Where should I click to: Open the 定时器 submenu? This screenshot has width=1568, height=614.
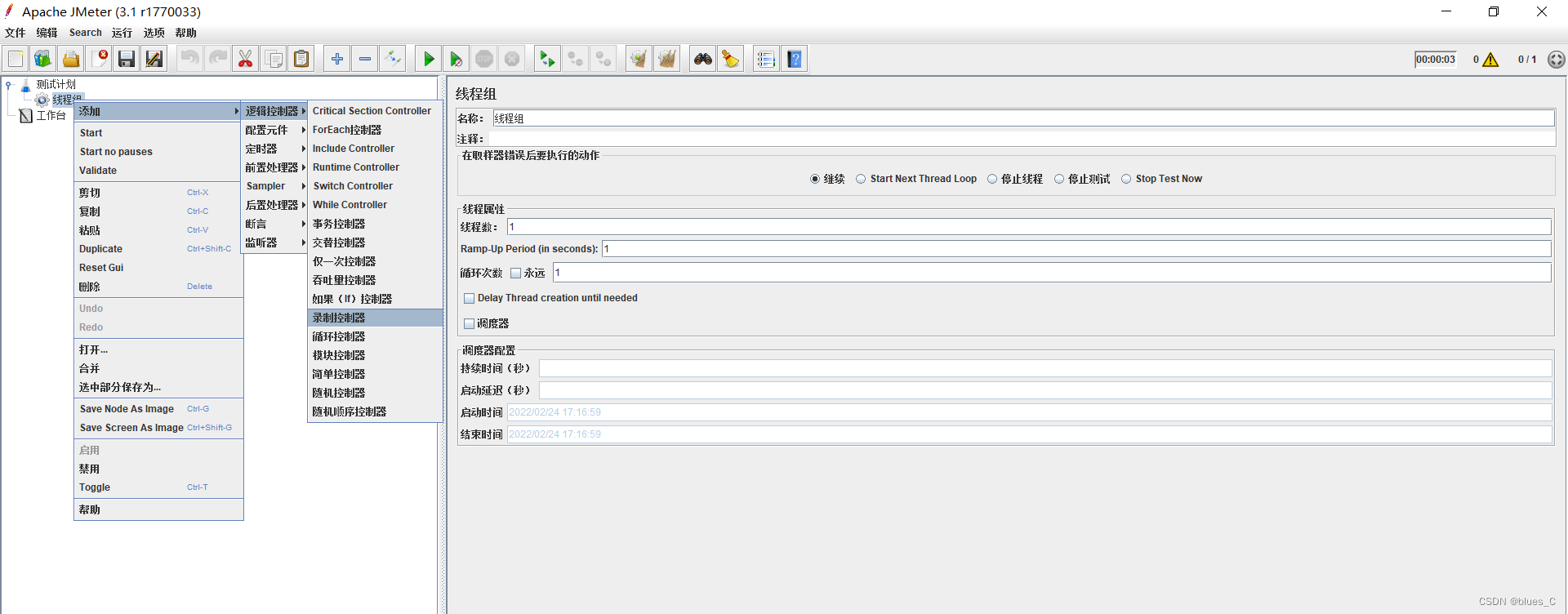(275, 149)
